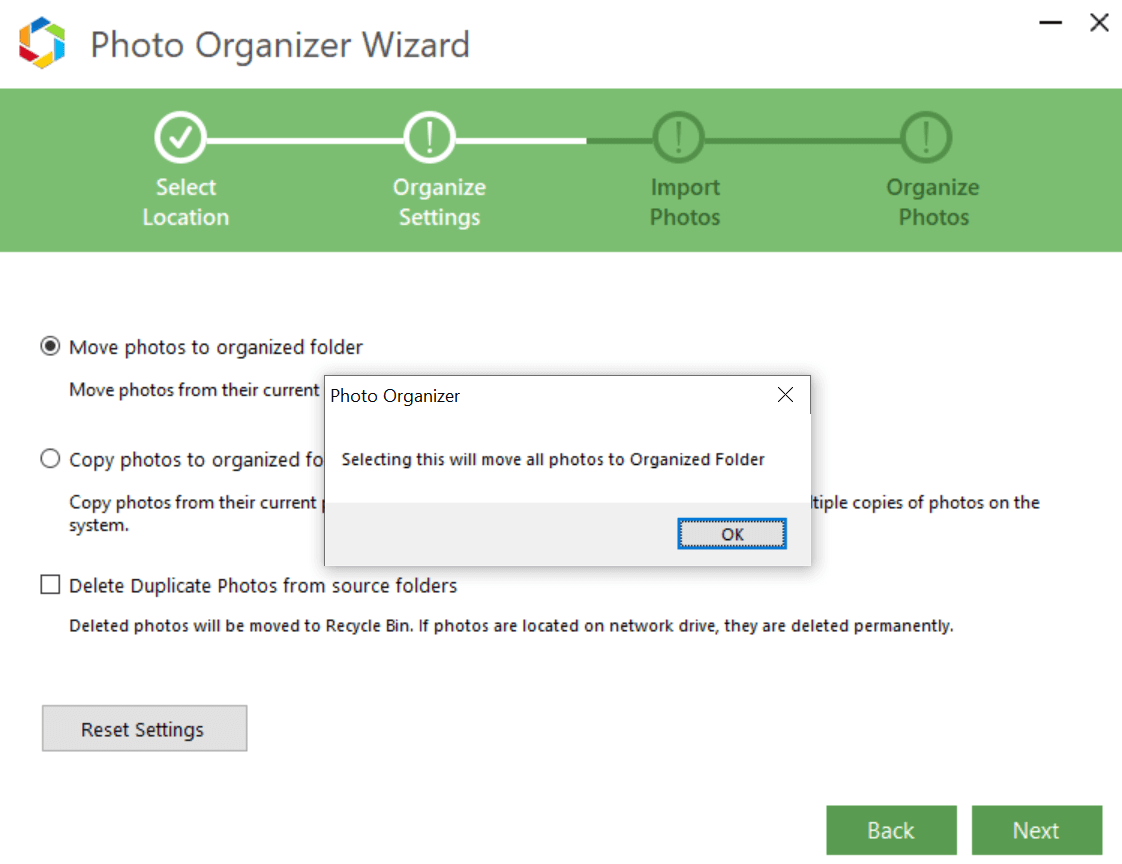The height and width of the screenshot is (864, 1122).
Task: Close the Photo Organizer alert dialog
Action: point(785,395)
